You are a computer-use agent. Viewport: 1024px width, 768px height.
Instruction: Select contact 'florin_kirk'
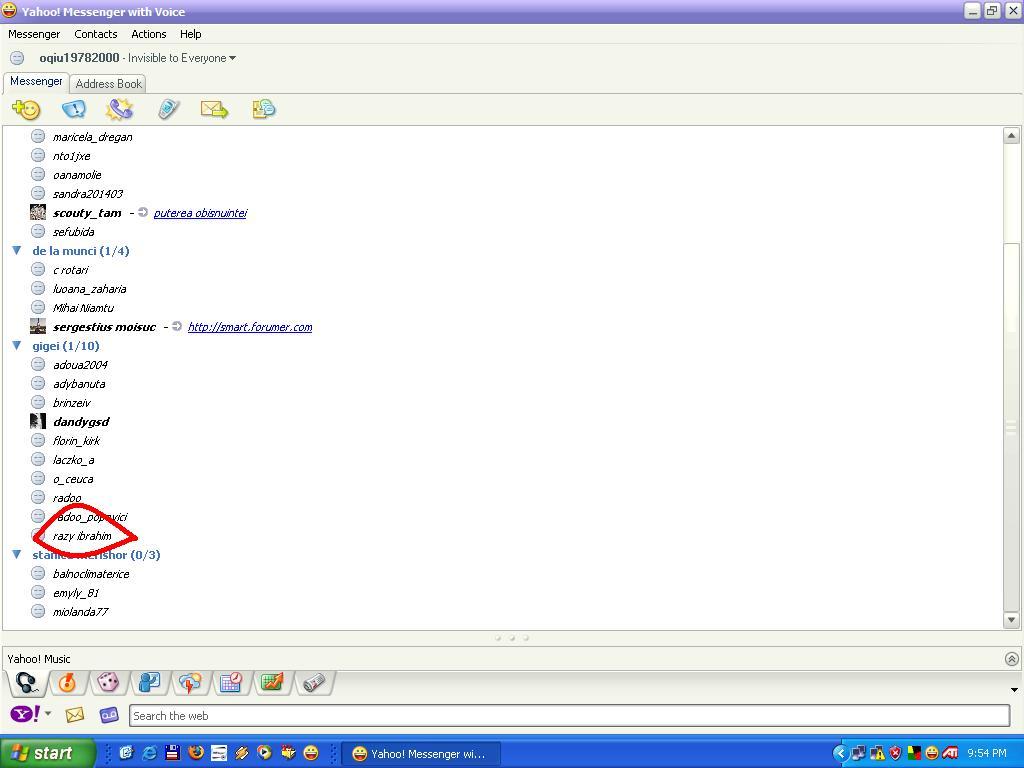76,441
